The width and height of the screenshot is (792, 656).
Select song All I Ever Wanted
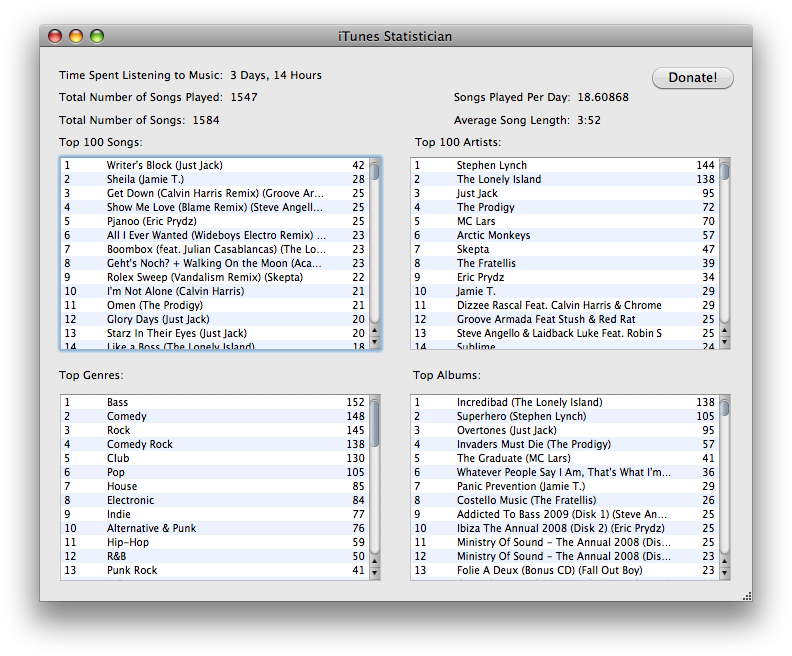tap(215, 235)
